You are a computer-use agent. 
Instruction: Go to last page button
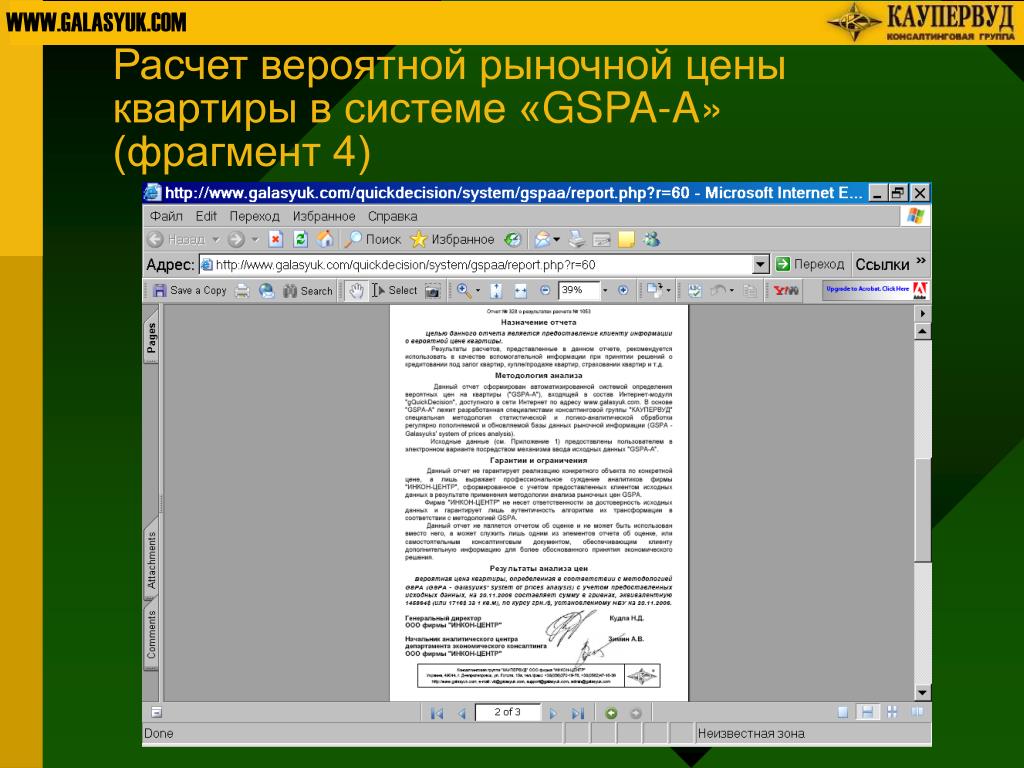click(577, 713)
